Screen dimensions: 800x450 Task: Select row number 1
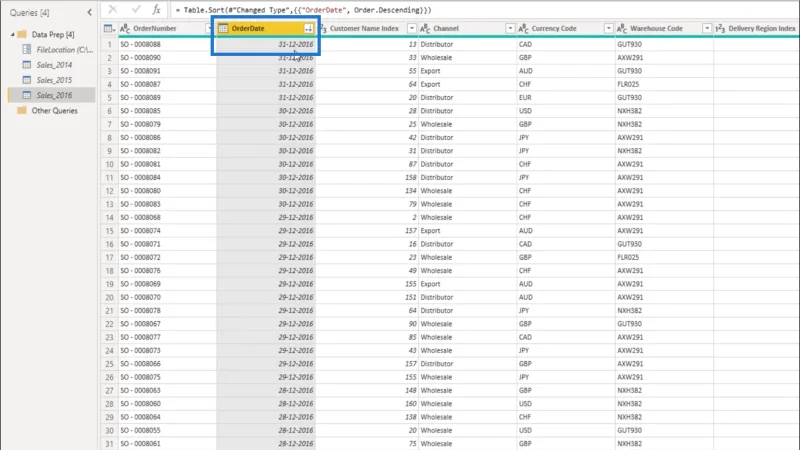click(x=109, y=44)
